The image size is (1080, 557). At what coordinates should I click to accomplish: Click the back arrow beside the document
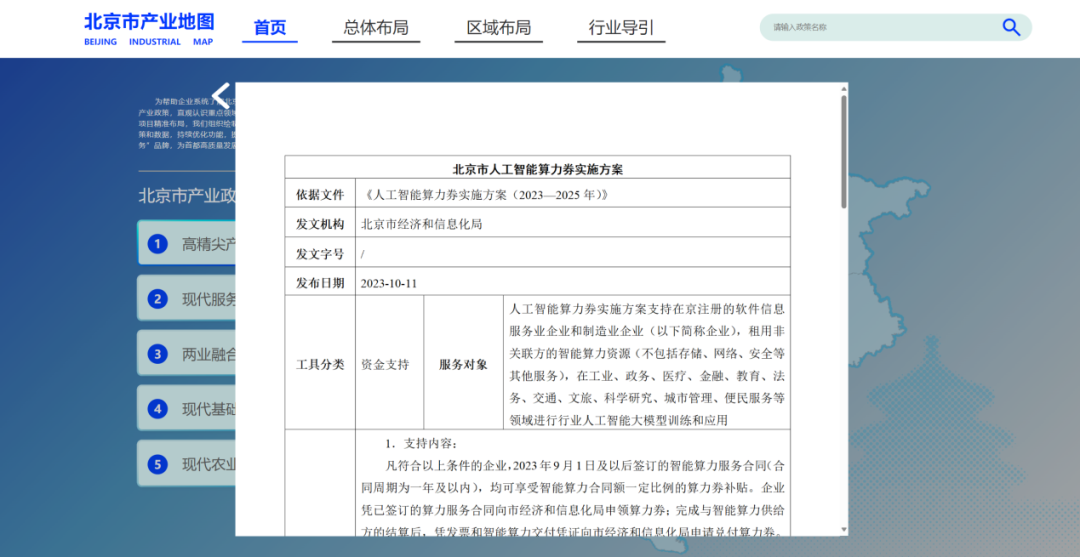[220, 95]
